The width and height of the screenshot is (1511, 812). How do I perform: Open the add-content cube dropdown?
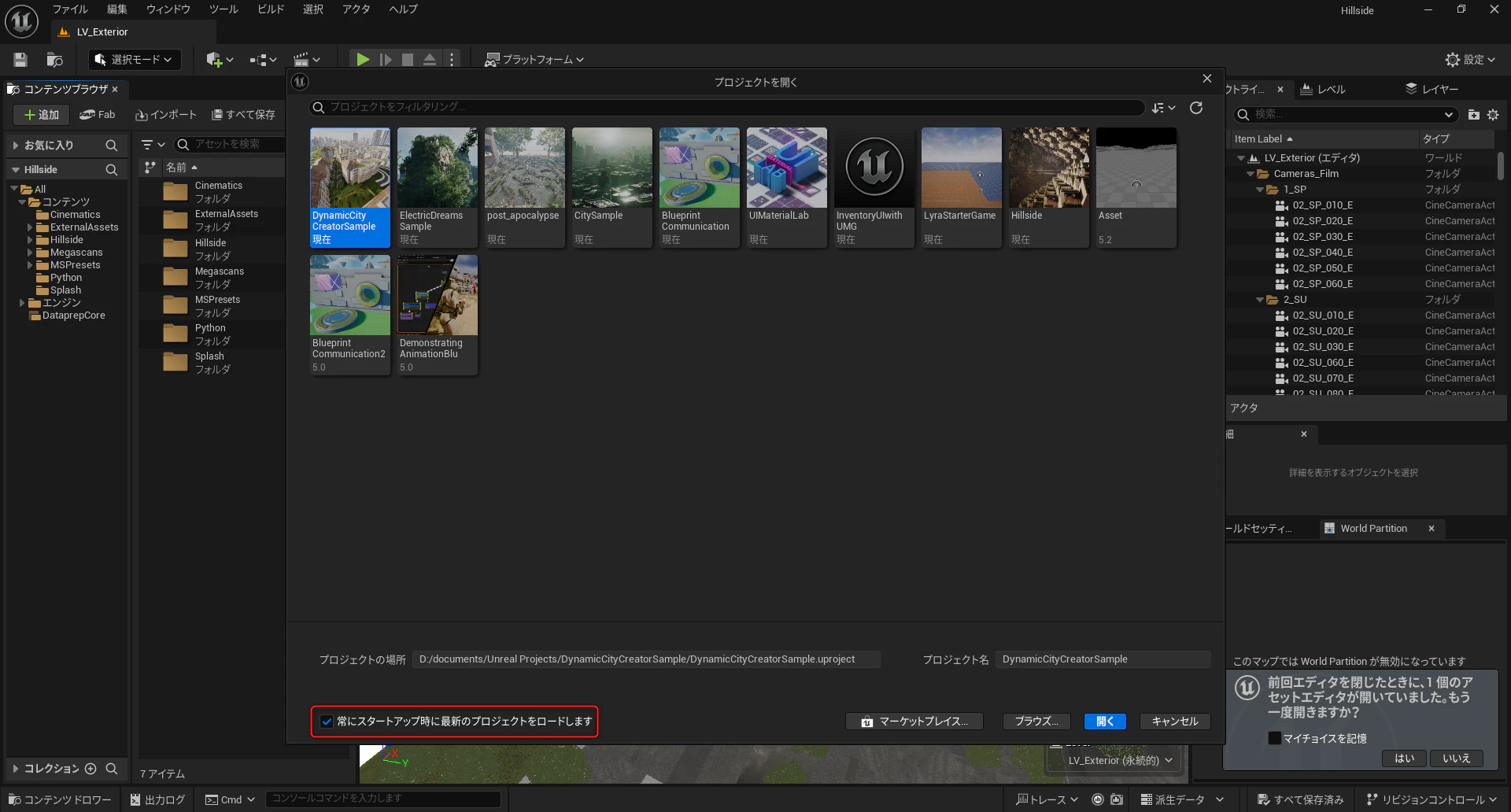point(220,60)
